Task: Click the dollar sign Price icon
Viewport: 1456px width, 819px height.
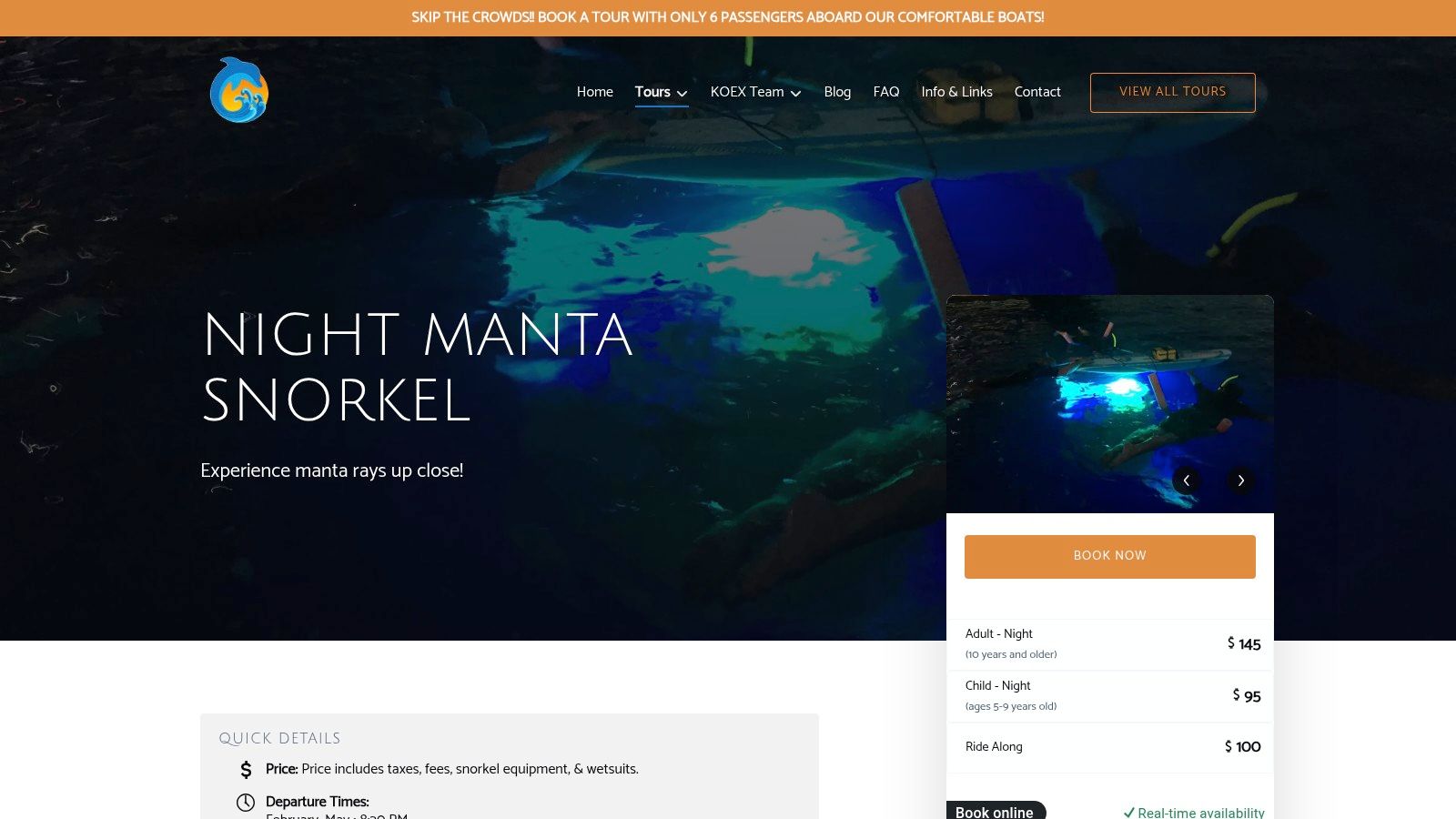Action: 246,770
